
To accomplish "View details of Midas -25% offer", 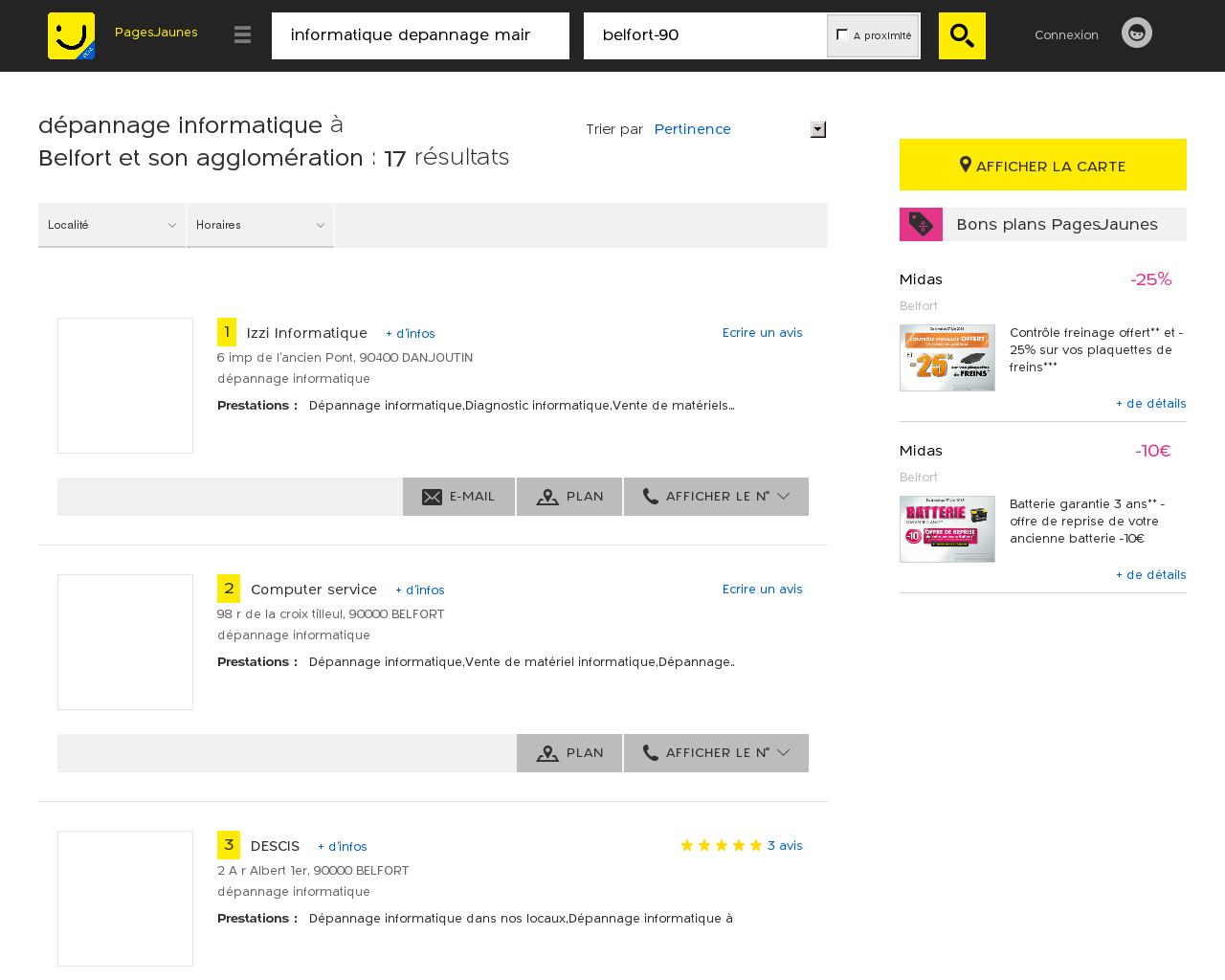I will (1151, 404).
